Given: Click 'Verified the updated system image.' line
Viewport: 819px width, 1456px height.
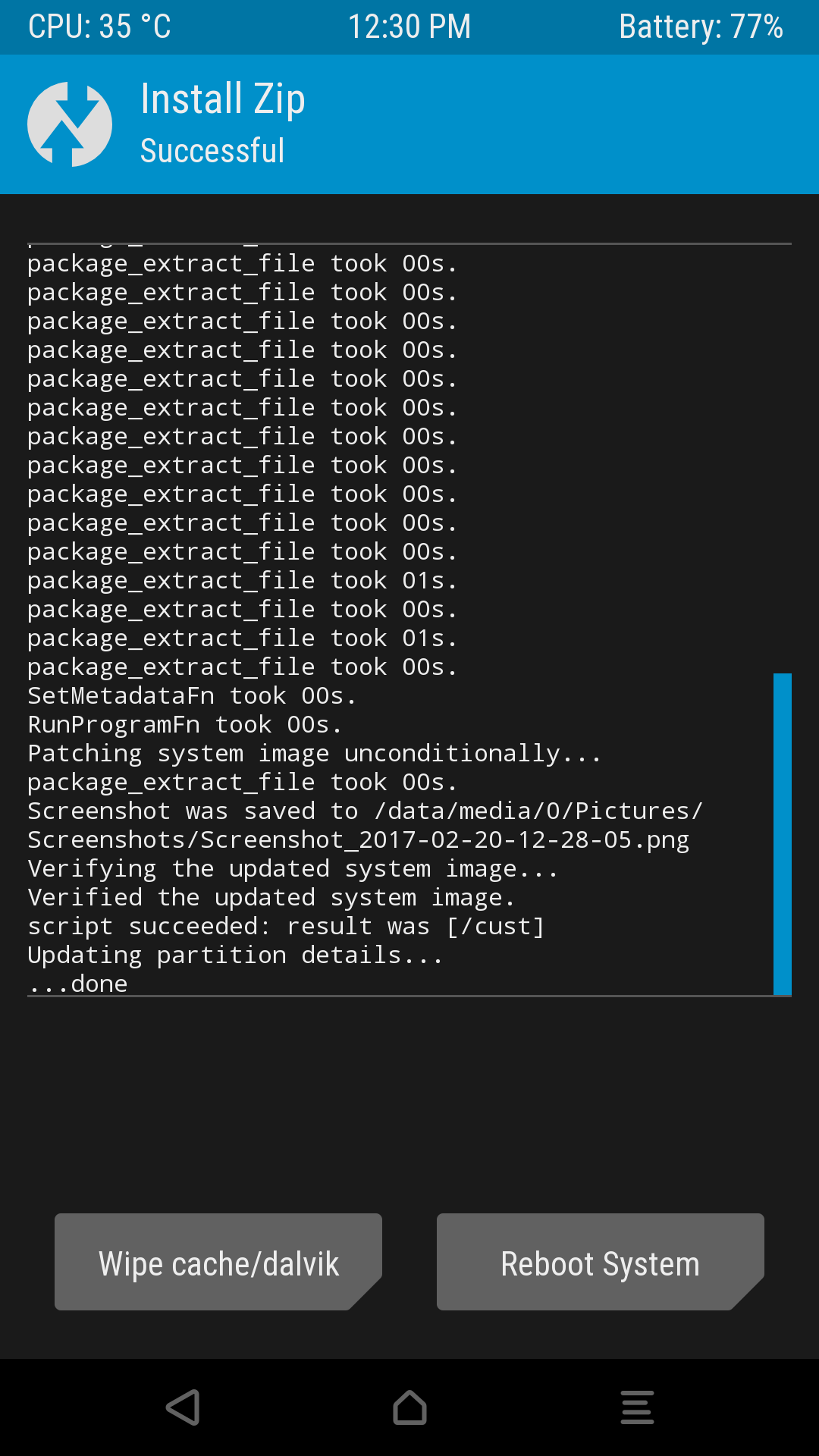Looking at the screenshot, I should 271,898.
